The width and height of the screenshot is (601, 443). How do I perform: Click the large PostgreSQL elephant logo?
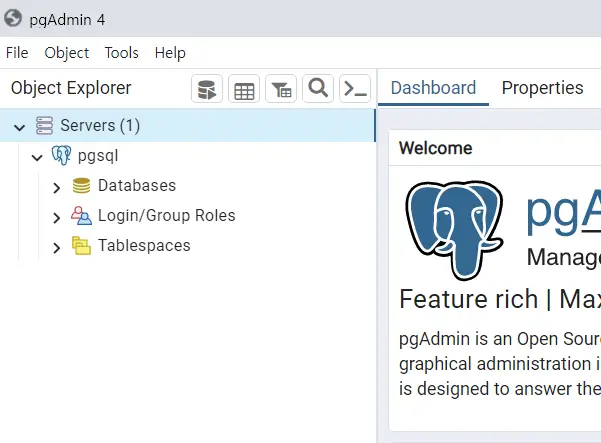tap(454, 230)
